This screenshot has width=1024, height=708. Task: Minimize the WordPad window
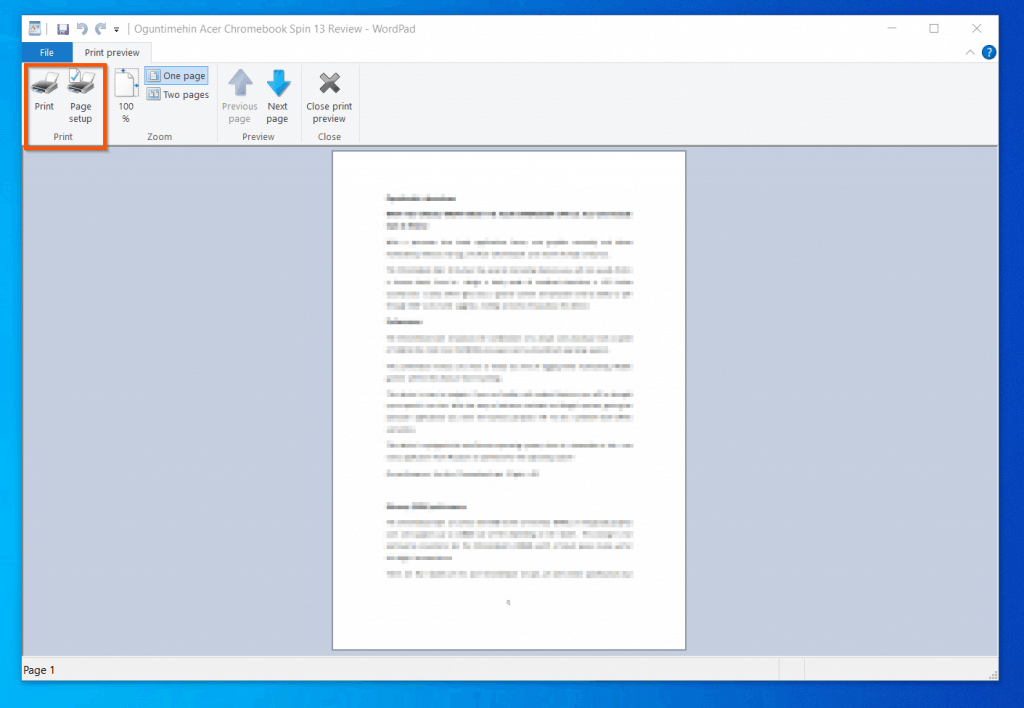[892, 28]
